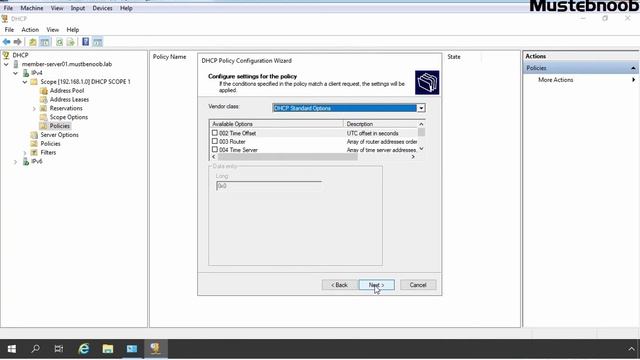Click the Back button in the wizard
The height and width of the screenshot is (360, 640).
[340, 285]
